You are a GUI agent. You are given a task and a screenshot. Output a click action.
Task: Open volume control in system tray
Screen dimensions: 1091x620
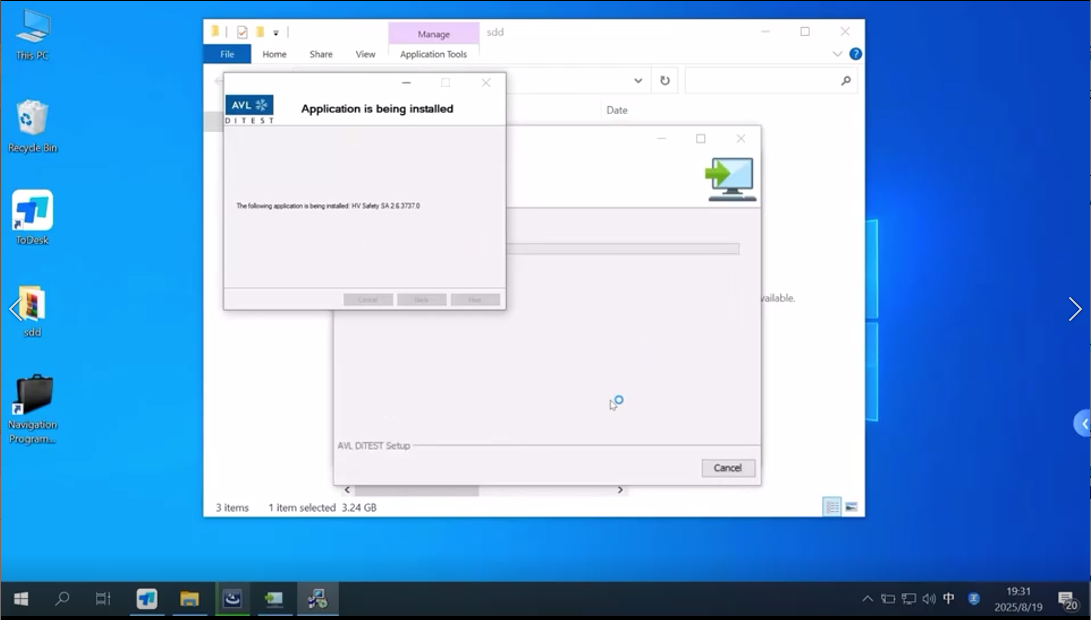[x=929, y=598]
